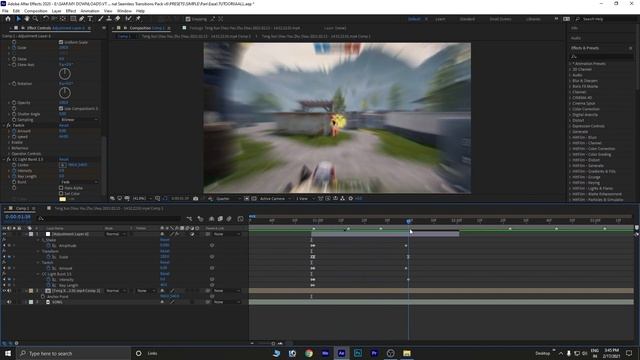640x360 pixels.
Task: Toggle the timeline Draft 3D icon
Action: coord(200,219)
